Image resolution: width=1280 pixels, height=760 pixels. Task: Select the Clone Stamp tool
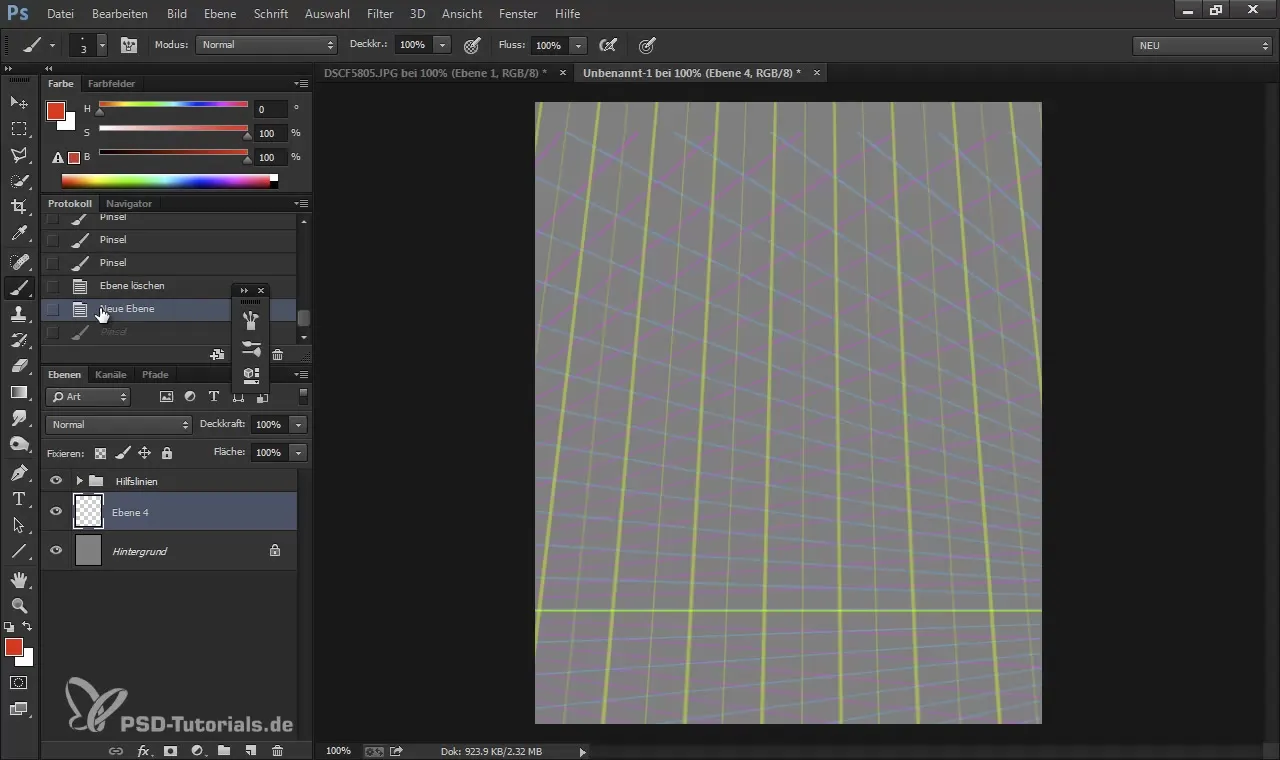[19, 314]
